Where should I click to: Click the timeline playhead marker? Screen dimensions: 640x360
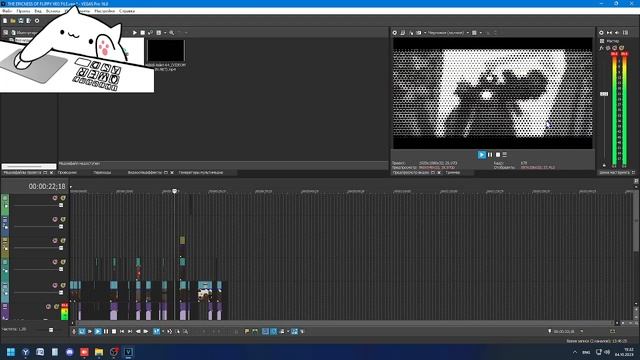click(x=174, y=191)
